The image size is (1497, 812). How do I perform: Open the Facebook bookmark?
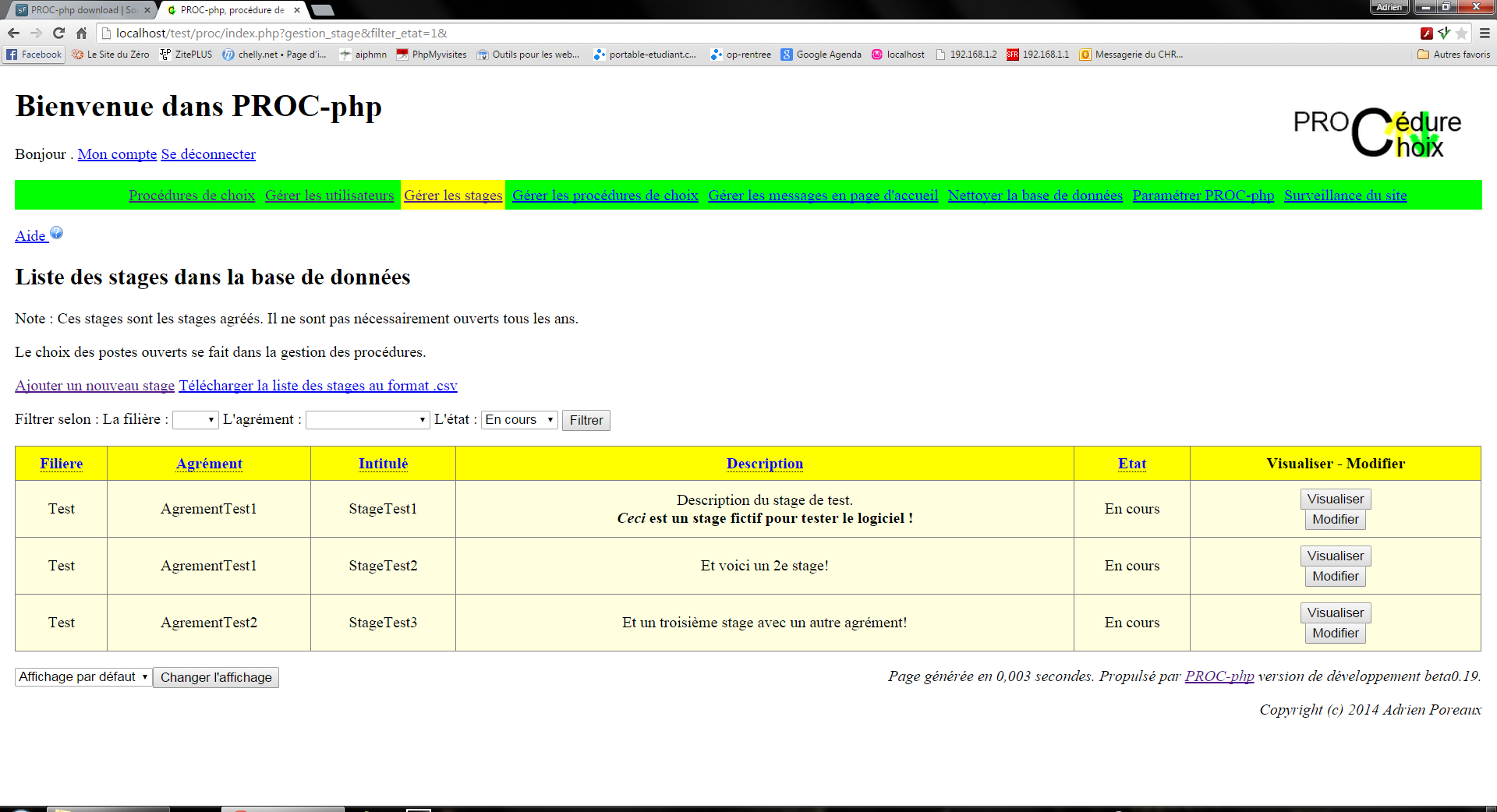point(33,55)
